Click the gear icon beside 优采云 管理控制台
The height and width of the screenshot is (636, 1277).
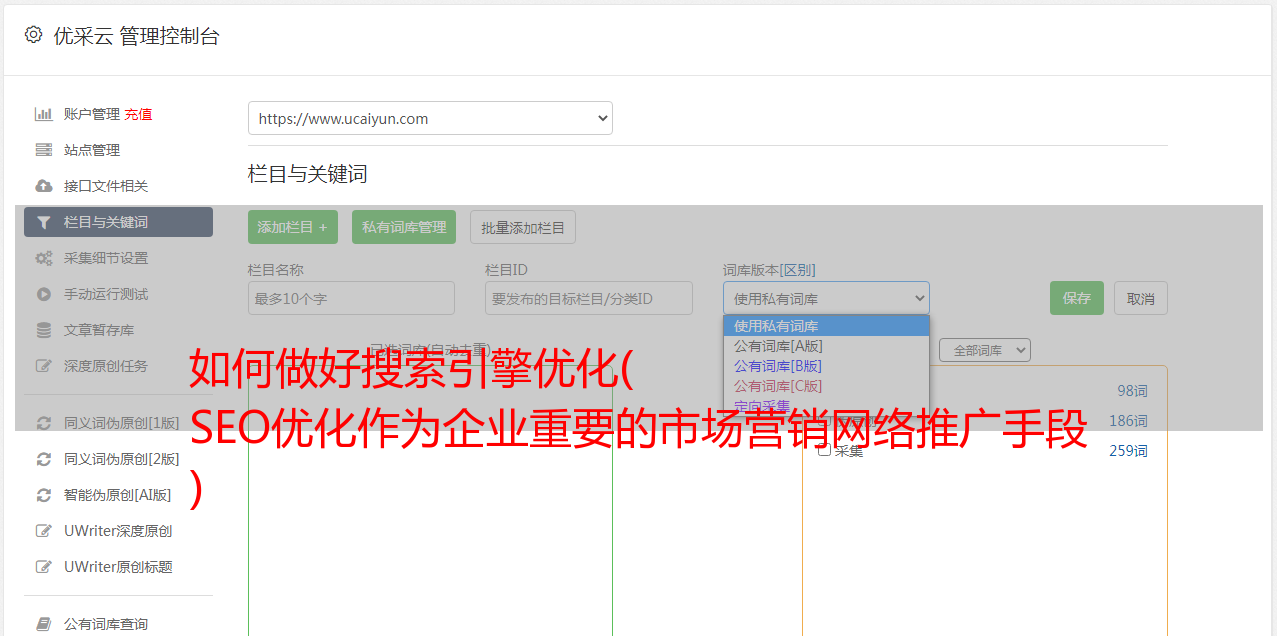tap(33, 35)
